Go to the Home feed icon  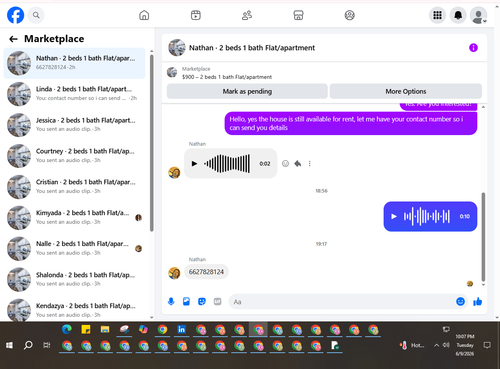(144, 15)
